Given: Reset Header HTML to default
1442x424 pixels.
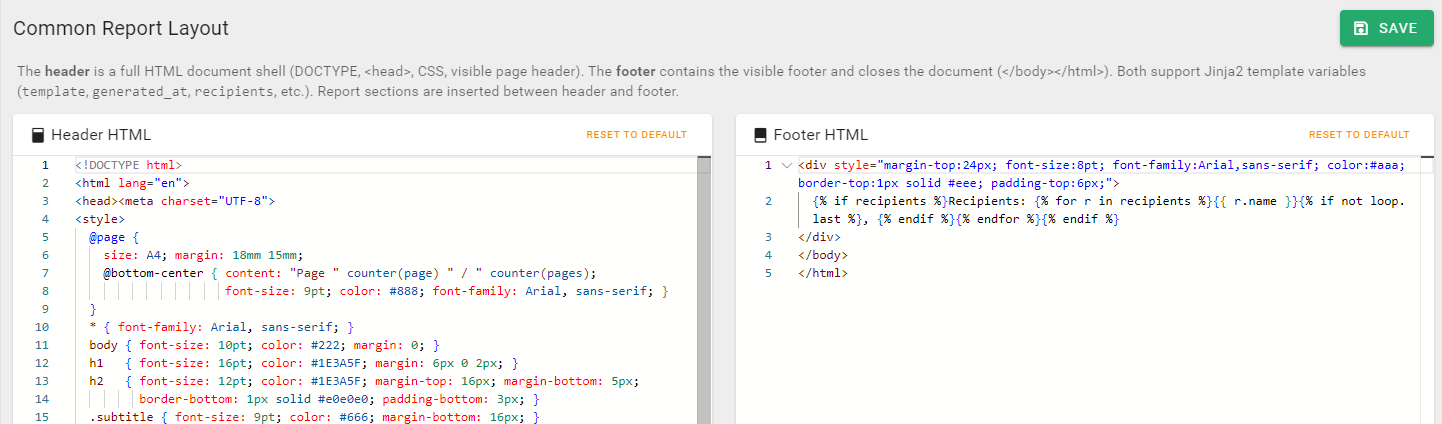Looking at the screenshot, I should pyautogui.click(x=637, y=135).
